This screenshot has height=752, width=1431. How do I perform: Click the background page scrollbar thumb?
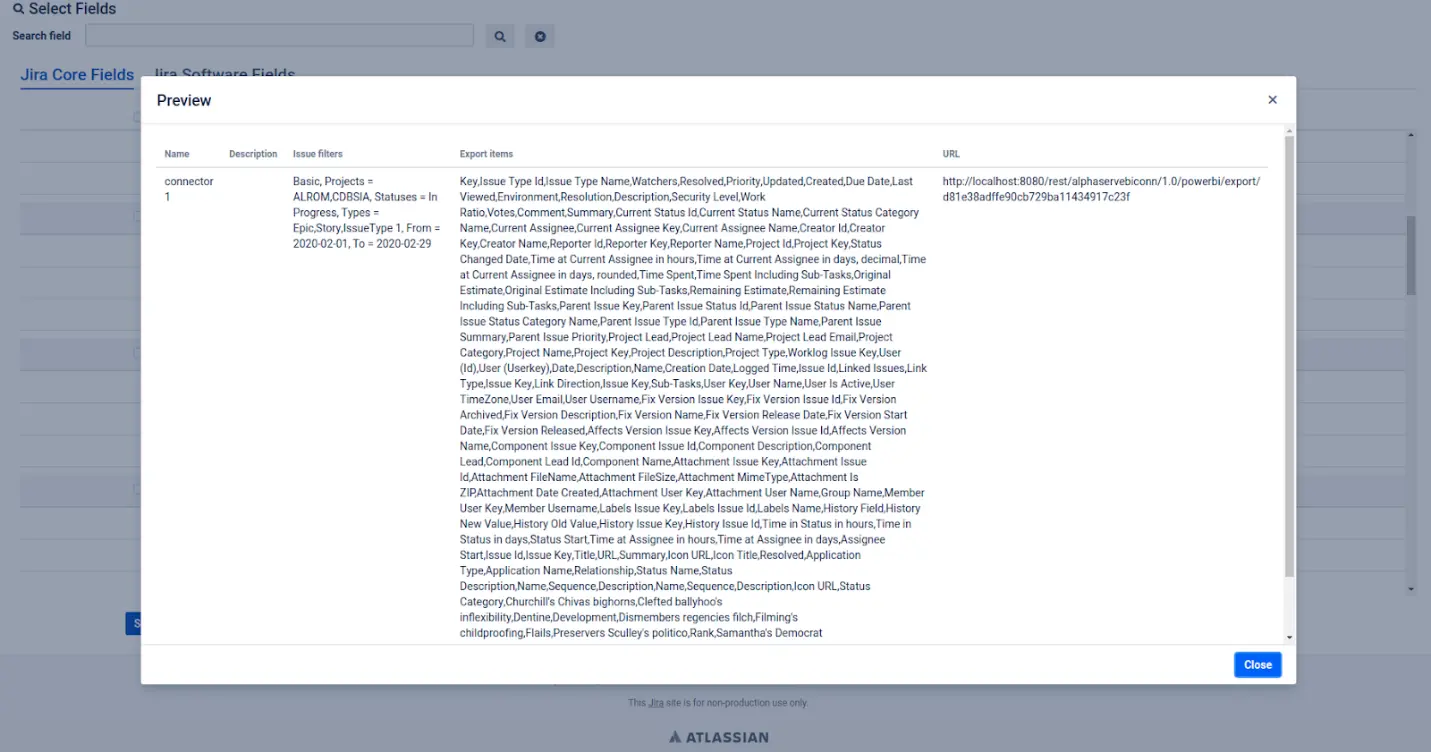[1411, 255]
